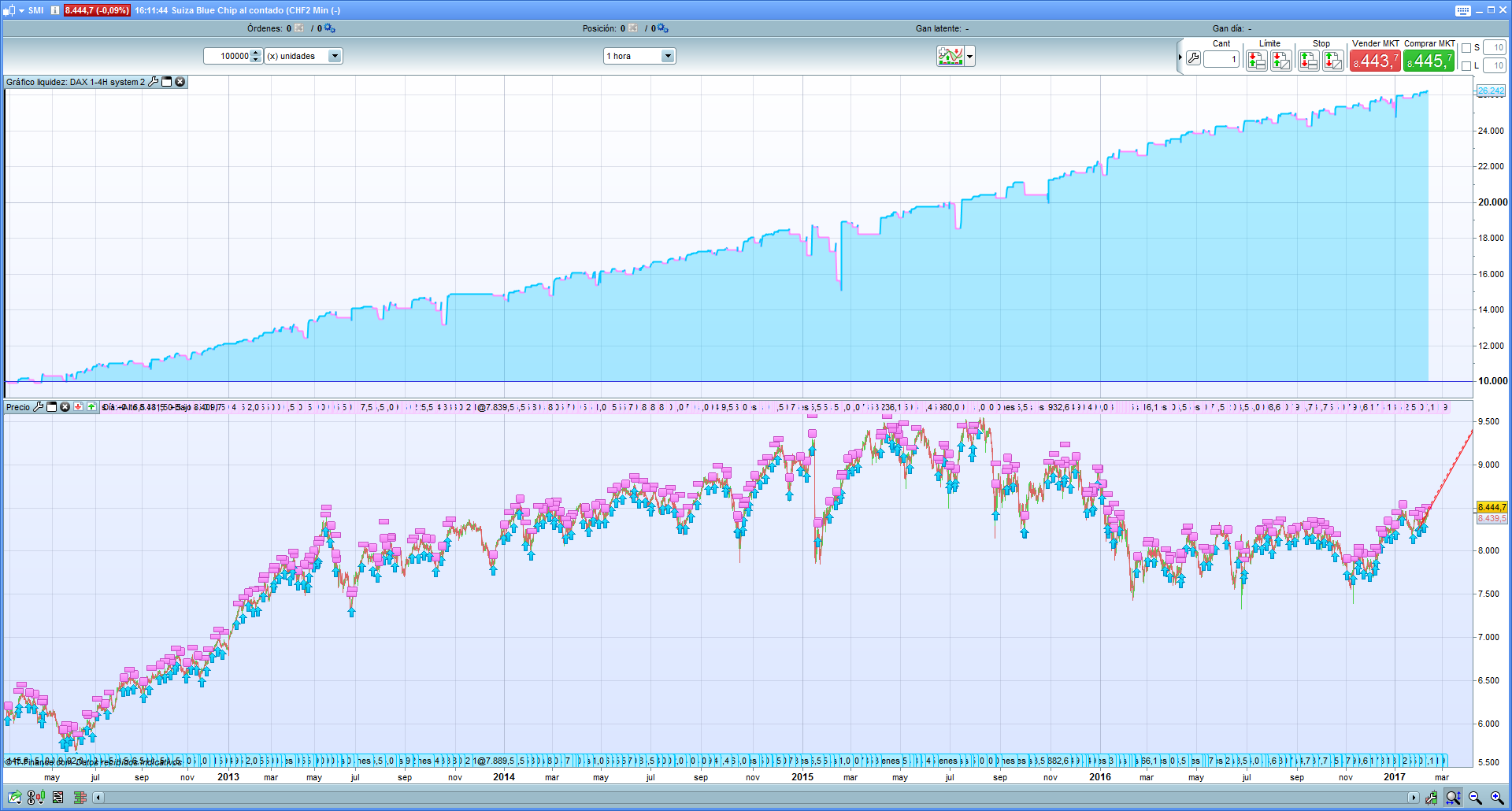This screenshot has width=1512, height=811.
Task: Move Precio panel down with red arrow
Action: click(79, 407)
